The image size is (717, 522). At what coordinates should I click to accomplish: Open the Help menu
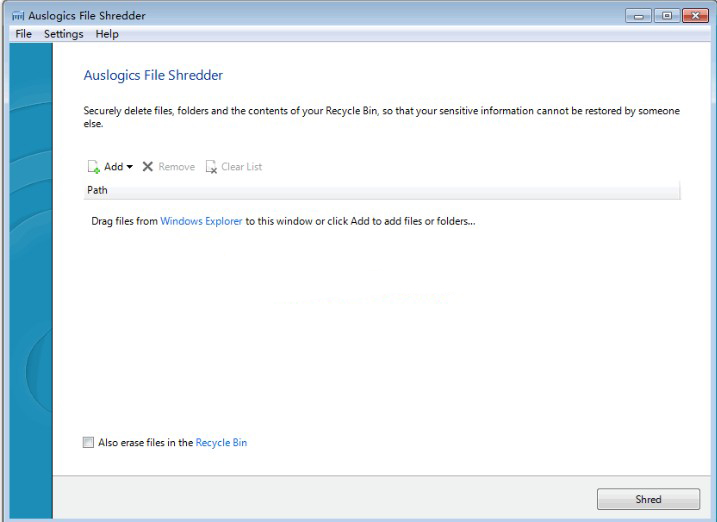[107, 34]
